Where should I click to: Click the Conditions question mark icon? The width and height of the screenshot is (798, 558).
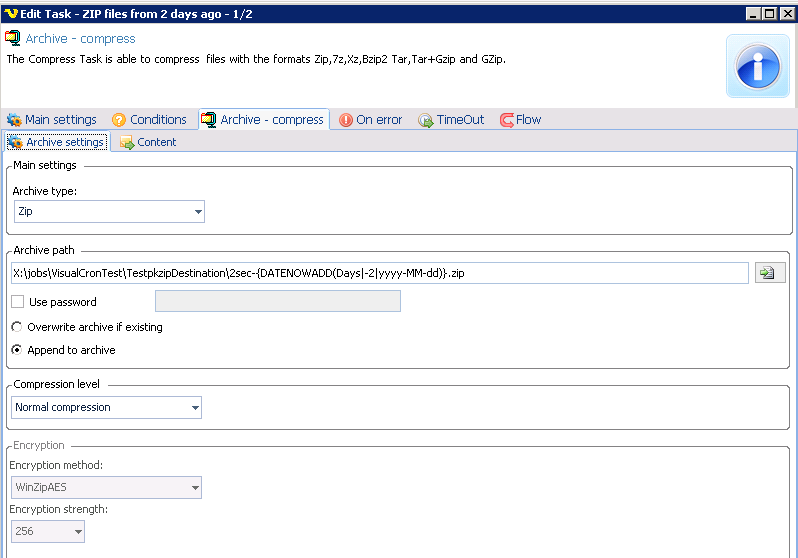[118, 120]
